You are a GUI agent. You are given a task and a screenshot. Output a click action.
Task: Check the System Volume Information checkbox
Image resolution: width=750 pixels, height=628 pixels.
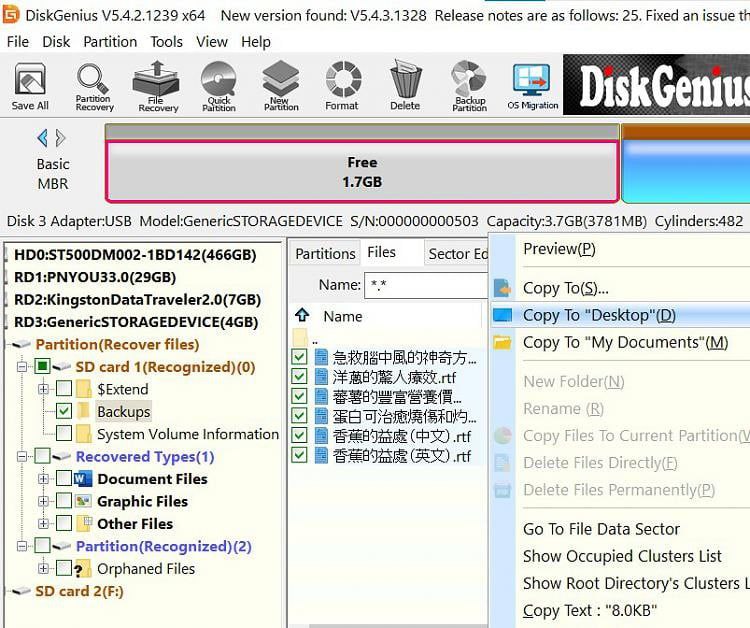coord(64,433)
